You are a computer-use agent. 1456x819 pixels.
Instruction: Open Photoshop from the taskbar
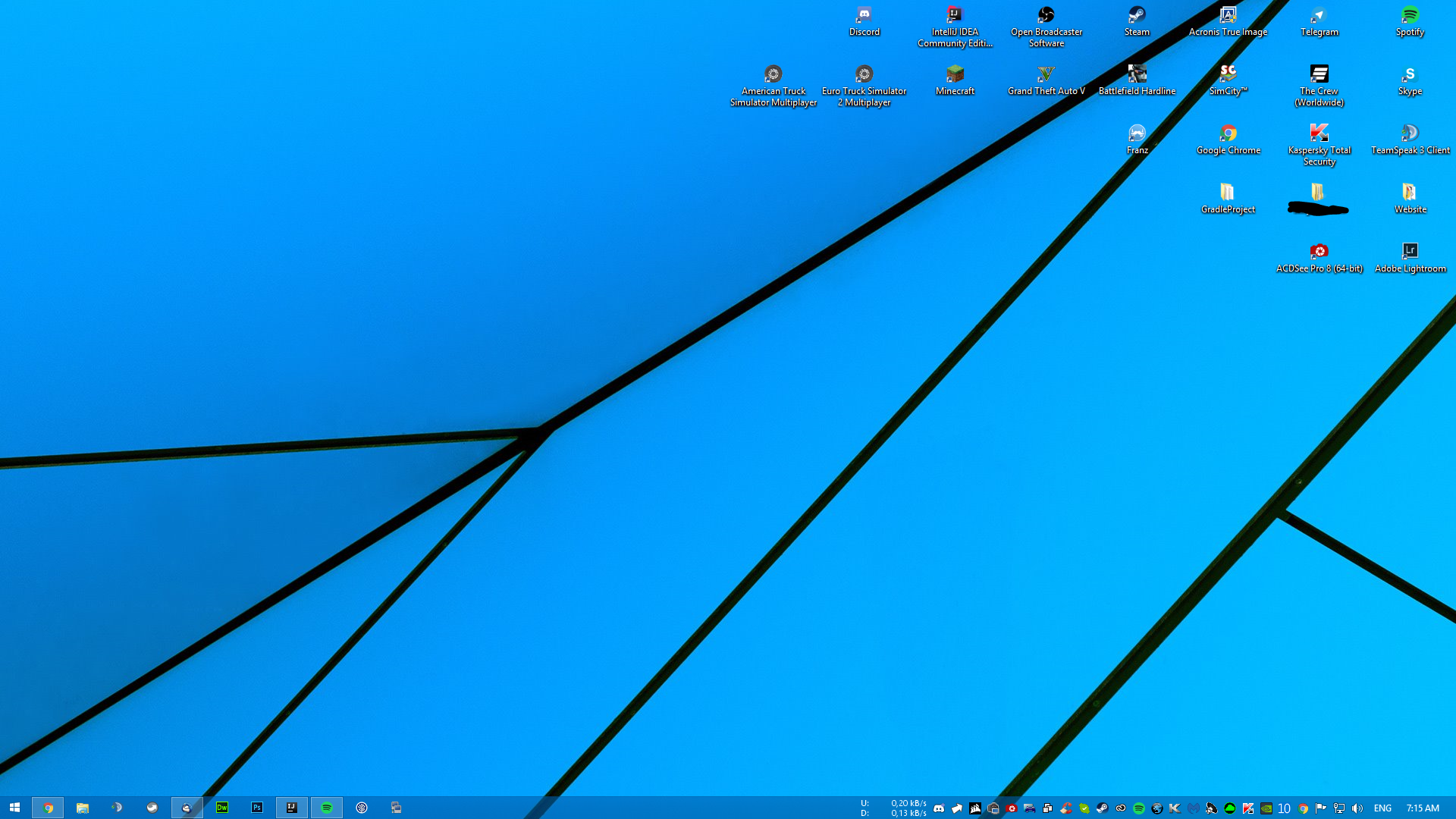click(257, 808)
